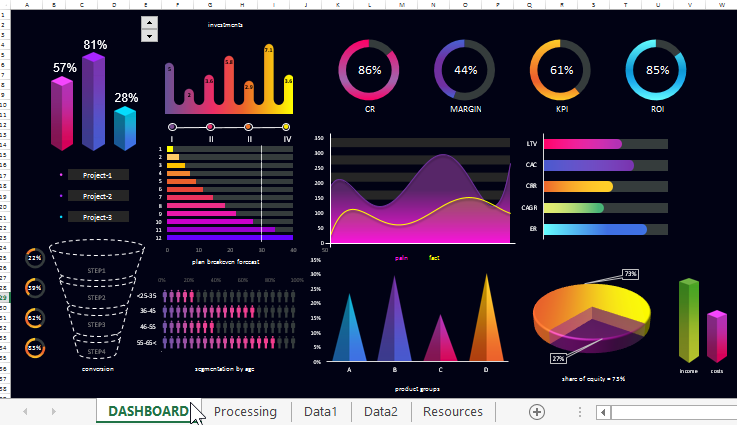Click the spin button down arrow
Image resolution: width=737 pixels, height=425 pixels.
(150, 36)
